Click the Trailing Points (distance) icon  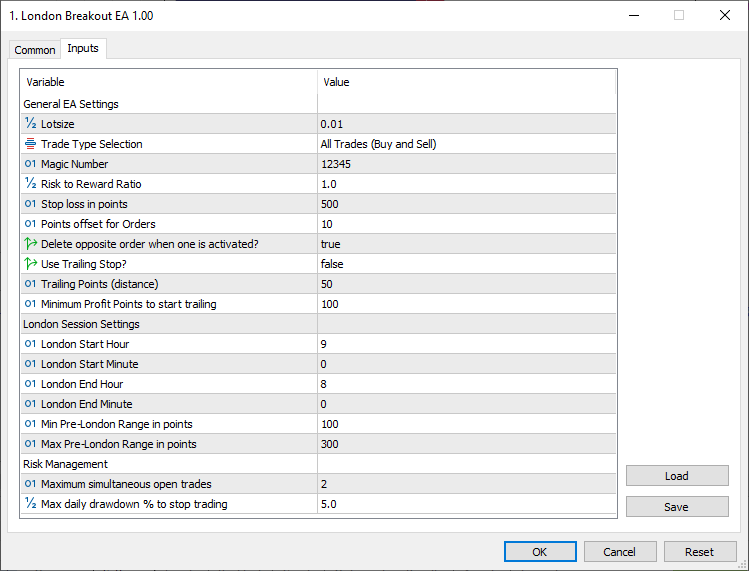point(31,284)
